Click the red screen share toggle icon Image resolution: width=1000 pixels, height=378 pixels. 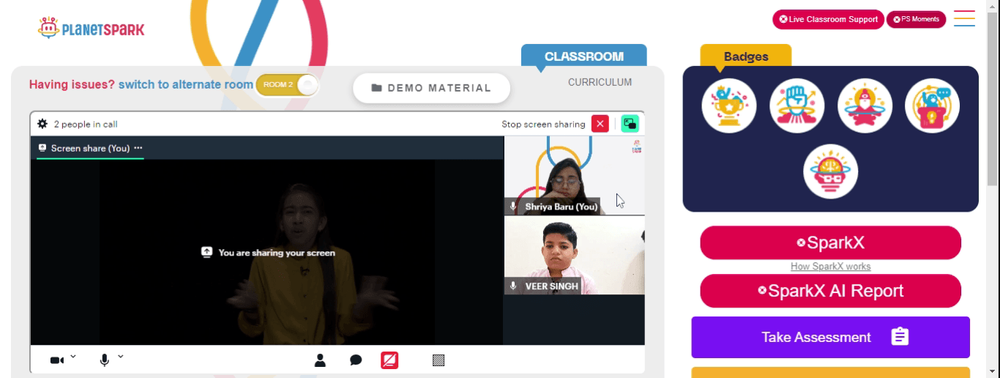coord(390,360)
